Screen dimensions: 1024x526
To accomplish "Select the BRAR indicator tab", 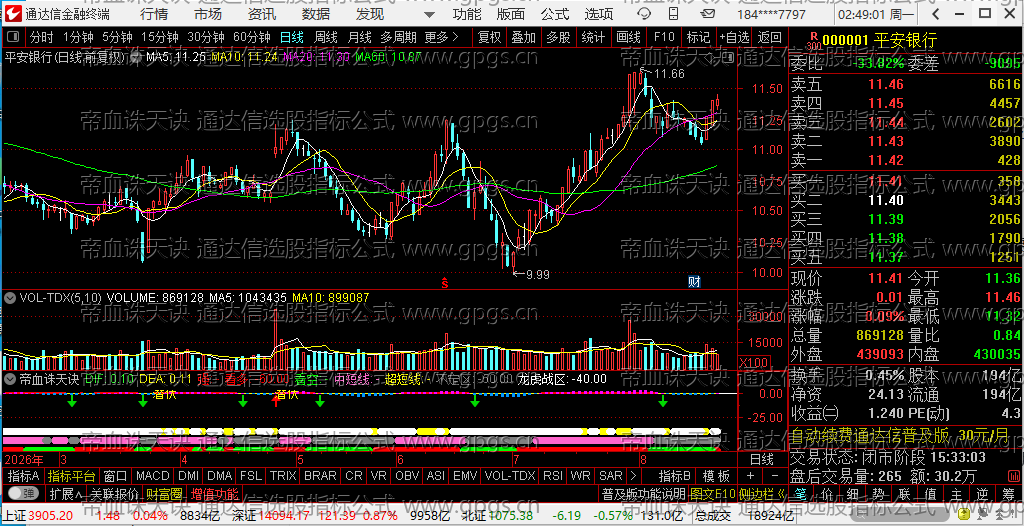I will [321, 475].
